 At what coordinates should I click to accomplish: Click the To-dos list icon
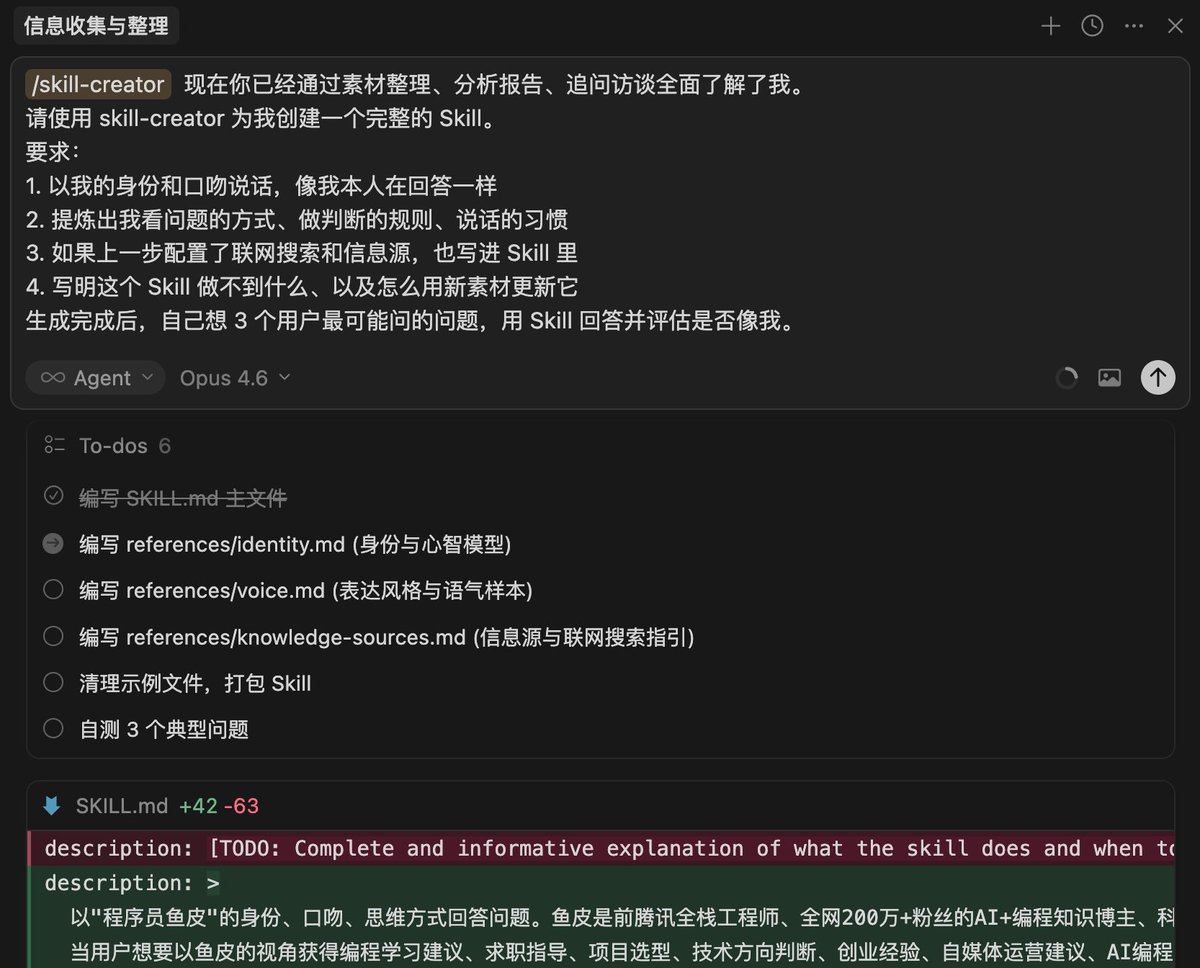point(55,446)
